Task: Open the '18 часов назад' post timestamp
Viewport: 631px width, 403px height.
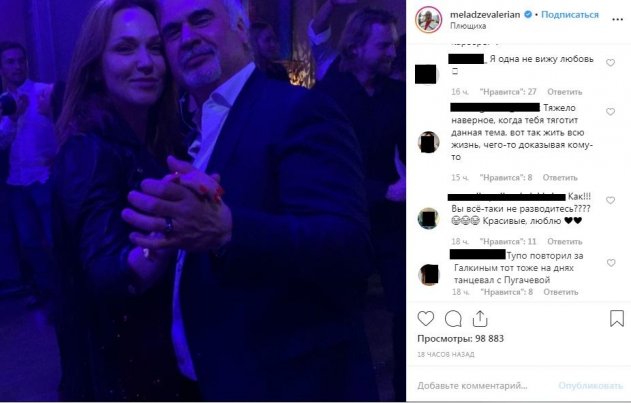Action: tap(446, 356)
